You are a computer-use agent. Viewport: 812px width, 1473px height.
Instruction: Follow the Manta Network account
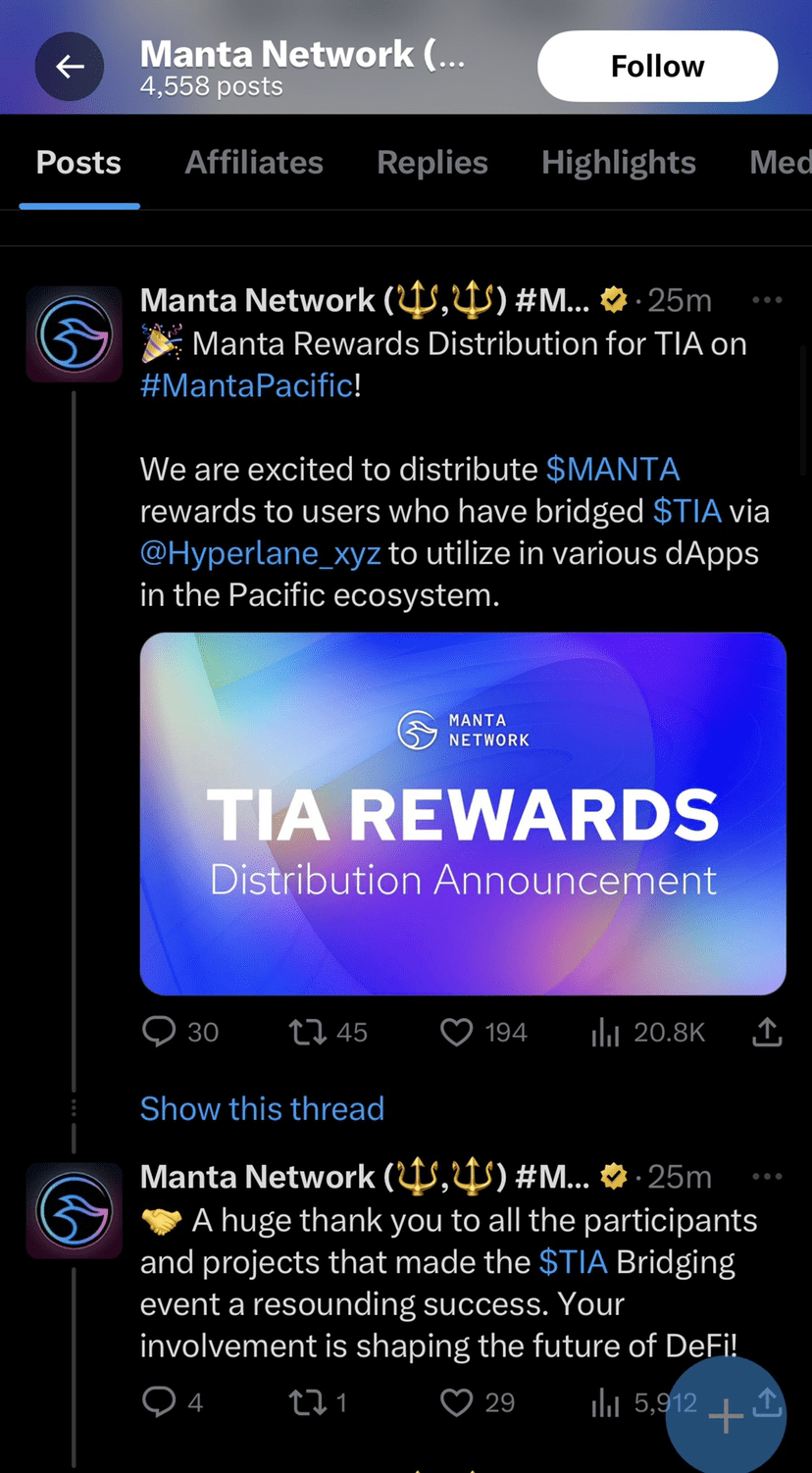[657, 67]
